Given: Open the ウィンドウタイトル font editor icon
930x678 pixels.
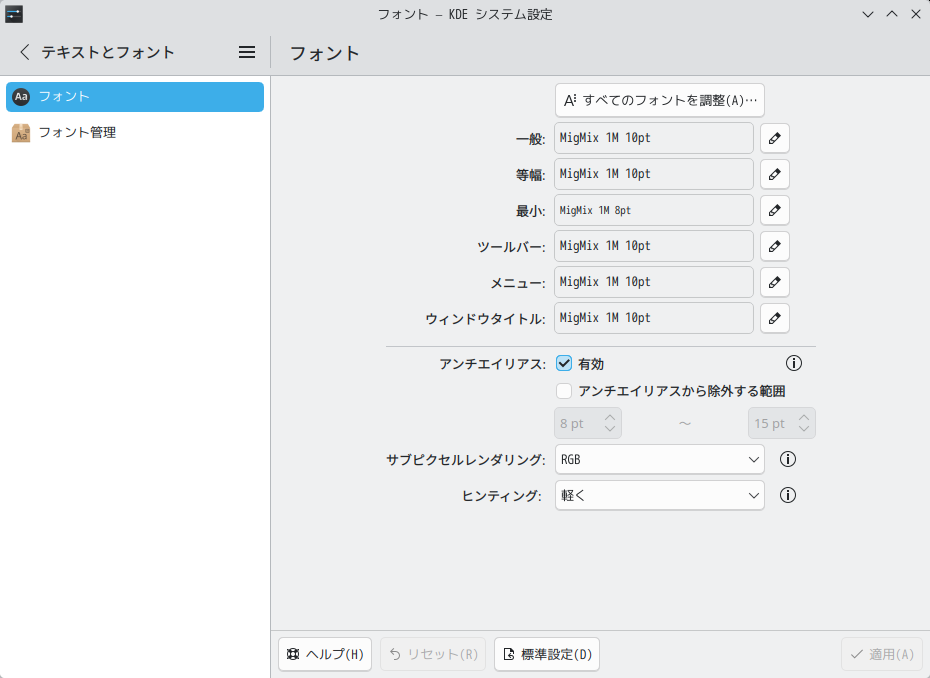Looking at the screenshot, I should [774, 318].
